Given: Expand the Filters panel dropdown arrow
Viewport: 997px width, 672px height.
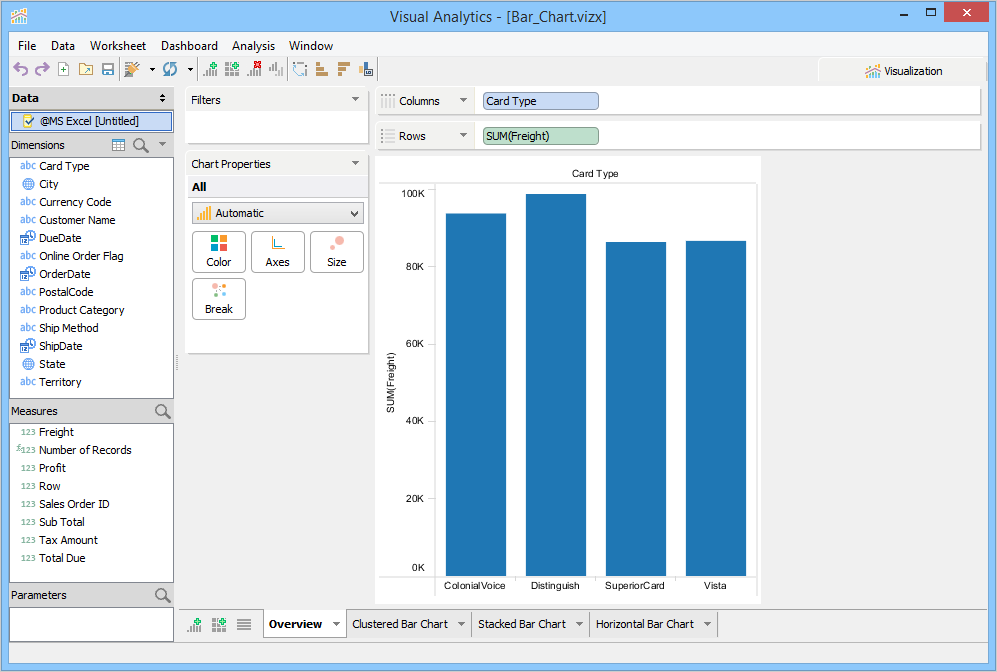Looking at the screenshot, I should (355, 100).
